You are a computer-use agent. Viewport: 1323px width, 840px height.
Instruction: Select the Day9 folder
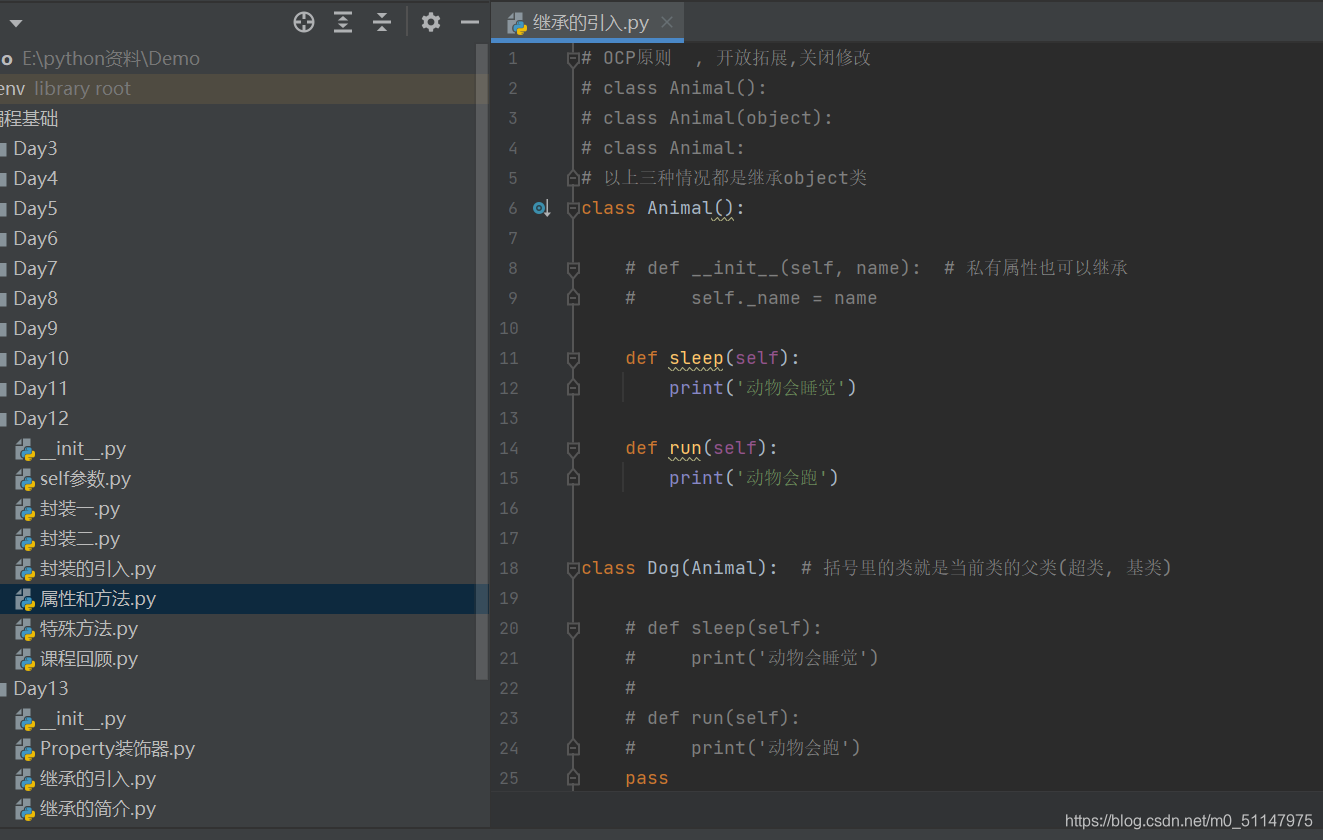[x=35, y=329]
